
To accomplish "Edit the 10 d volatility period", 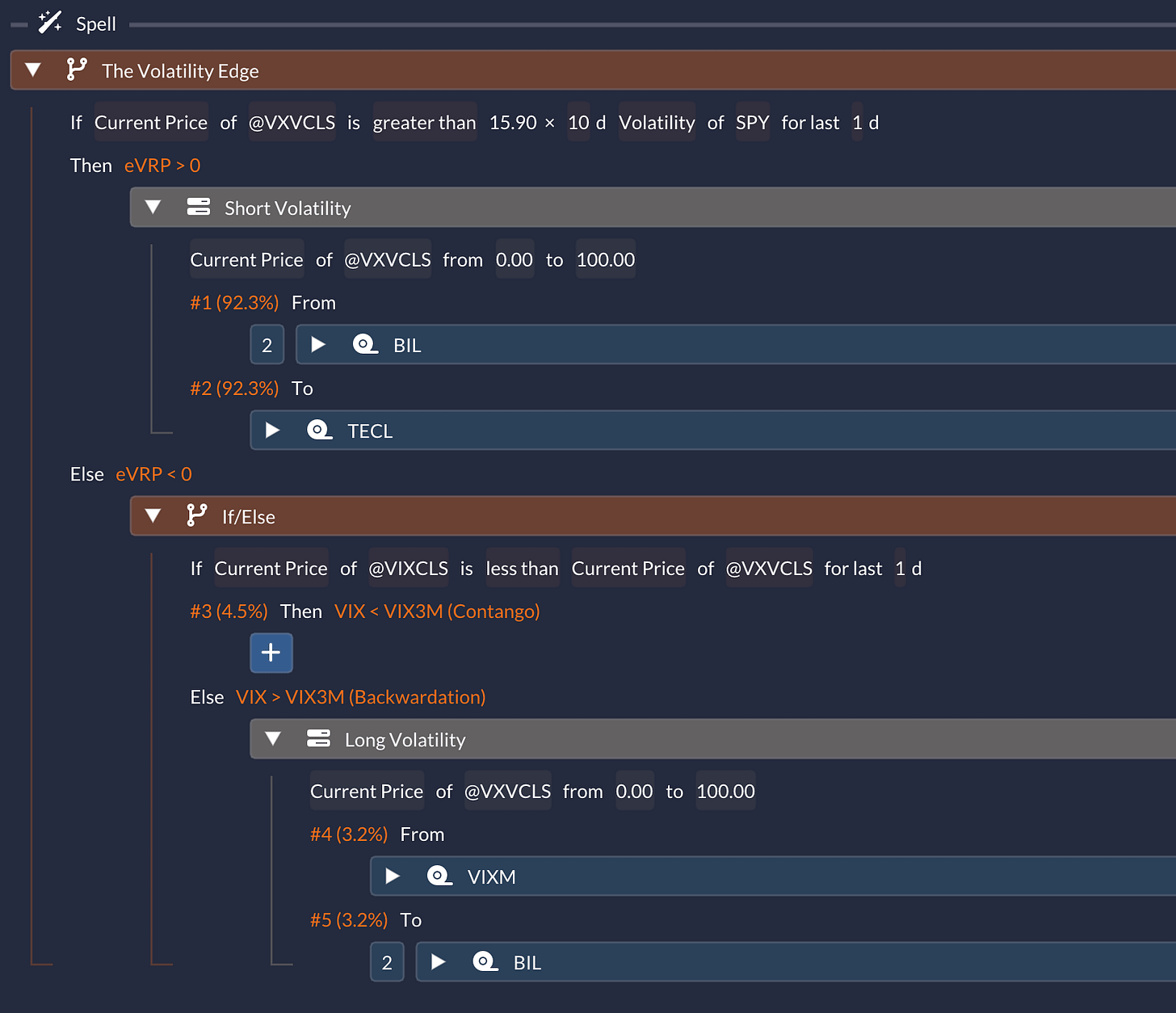I will pos(578,123).
